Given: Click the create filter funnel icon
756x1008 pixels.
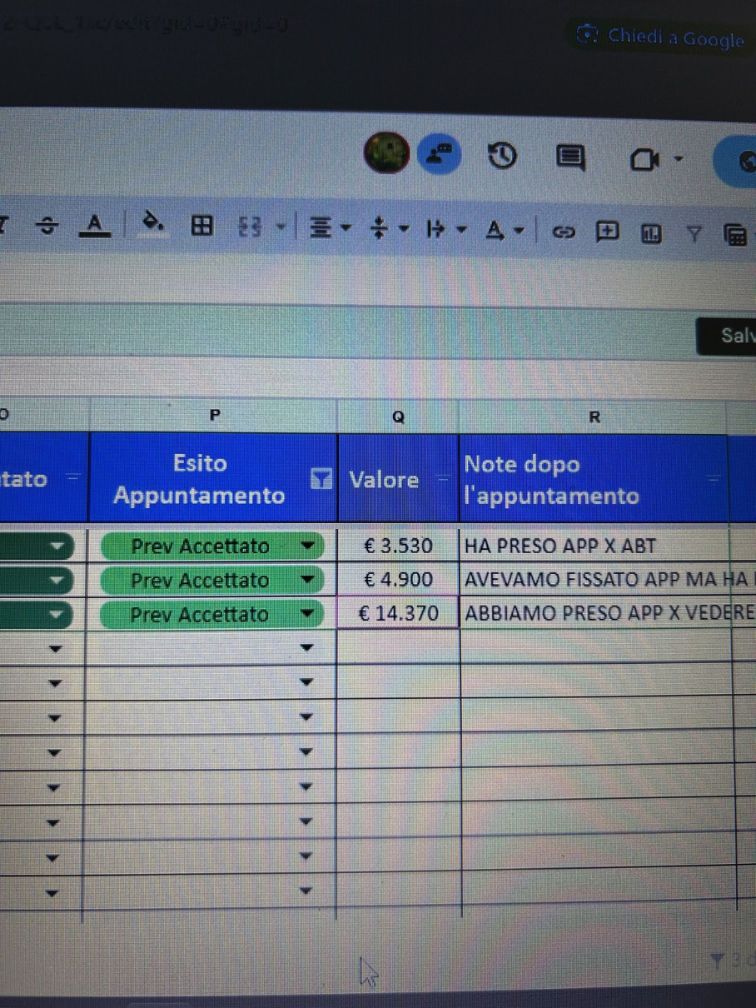Looking at the screenshot, I should tap(693, 234).
